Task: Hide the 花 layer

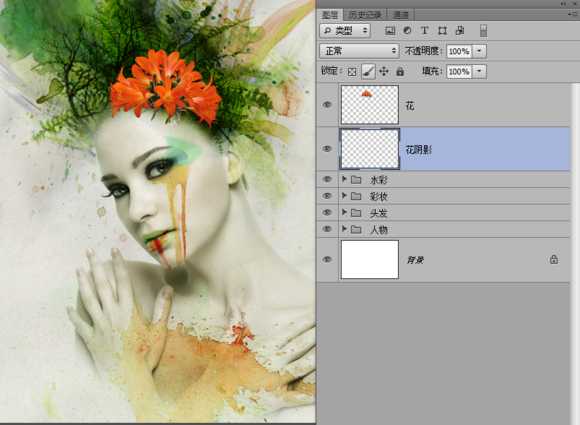Action: click(327, 105)
